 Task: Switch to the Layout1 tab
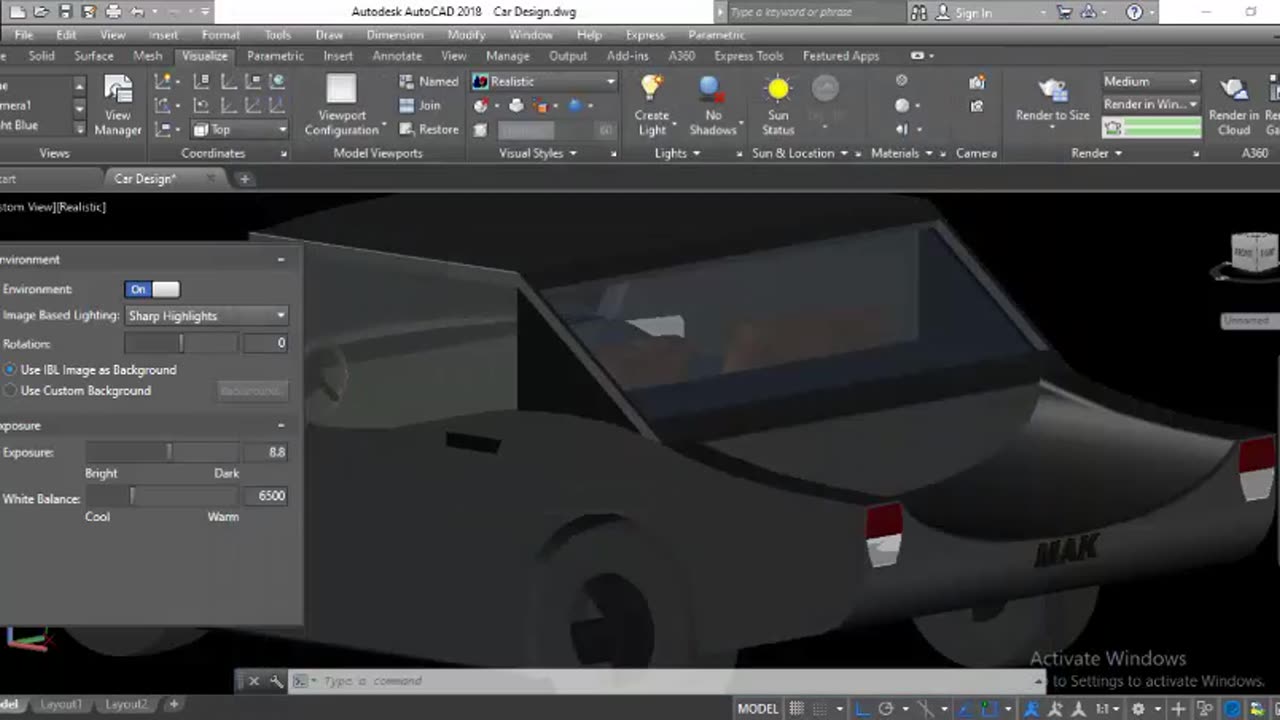tap(61, 704)
